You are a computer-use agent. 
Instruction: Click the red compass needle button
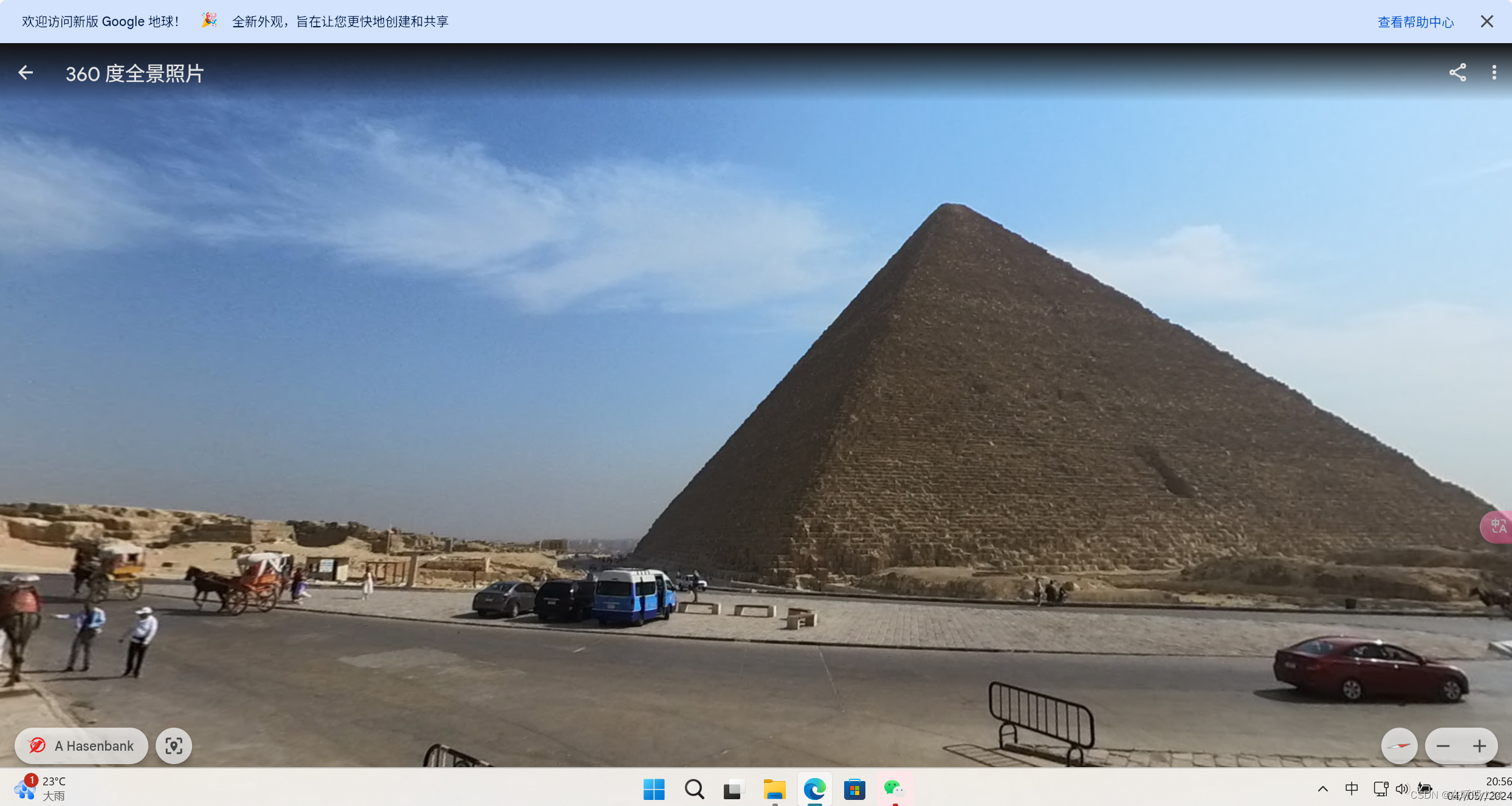(1399, 746)
